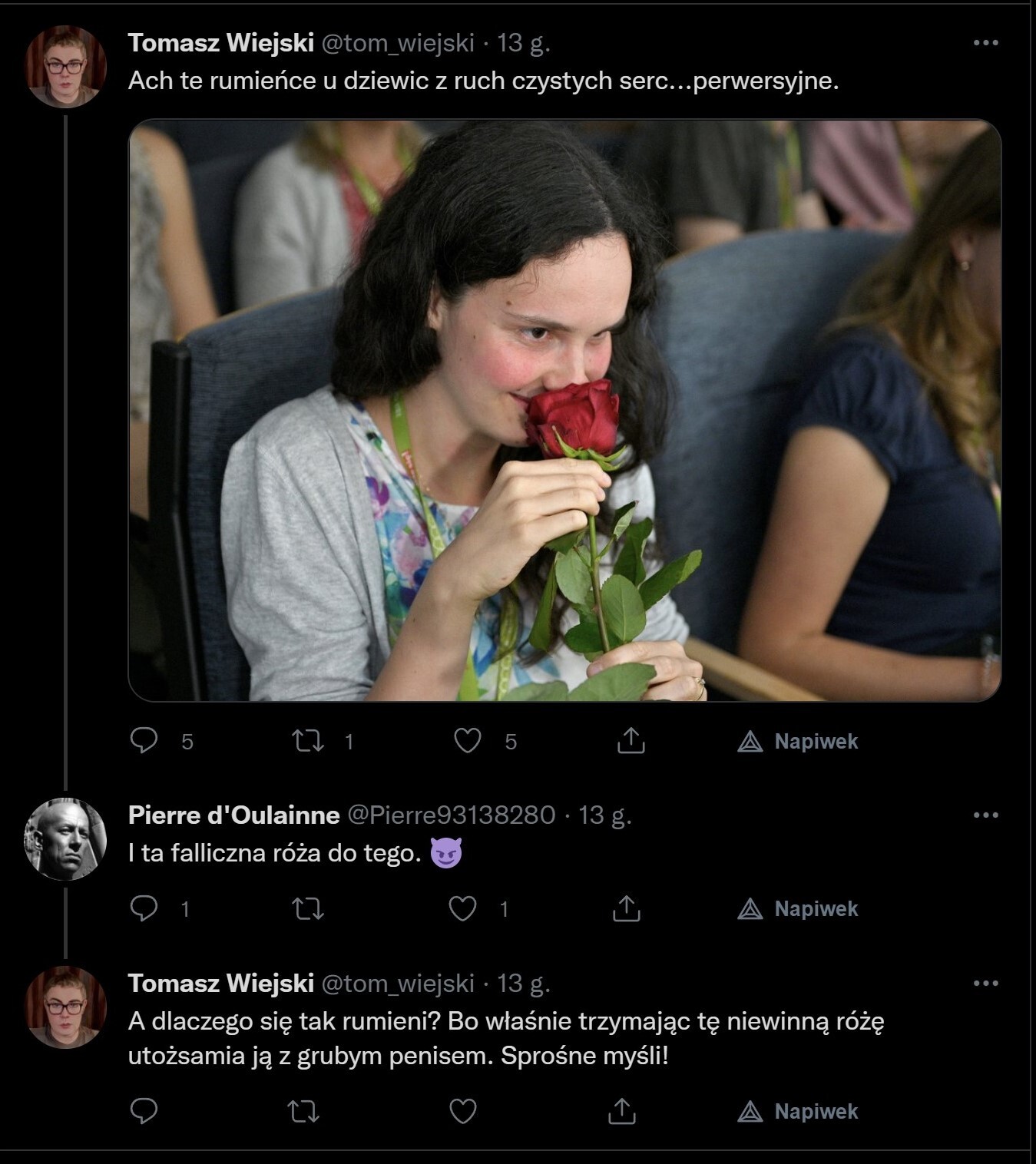
Task: Like Pierre d'Oulainne's reply
Action: pyautogui.click(x=463, y=909)
